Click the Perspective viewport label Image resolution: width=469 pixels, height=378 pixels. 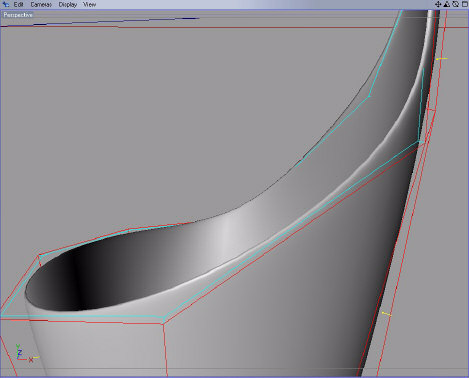tap(18, 15)
